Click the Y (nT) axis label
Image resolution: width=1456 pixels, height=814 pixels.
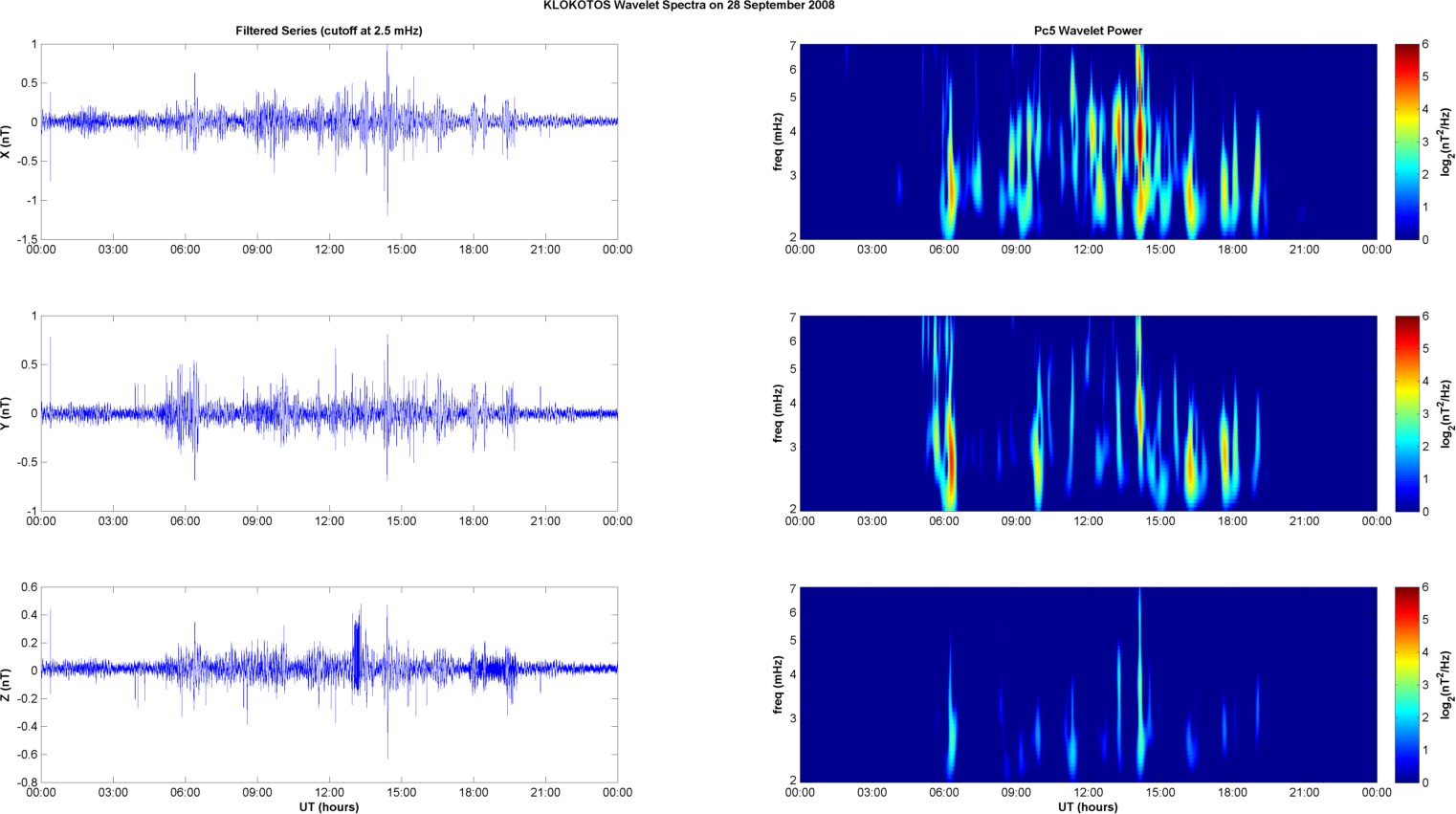[x=7, y=413]
